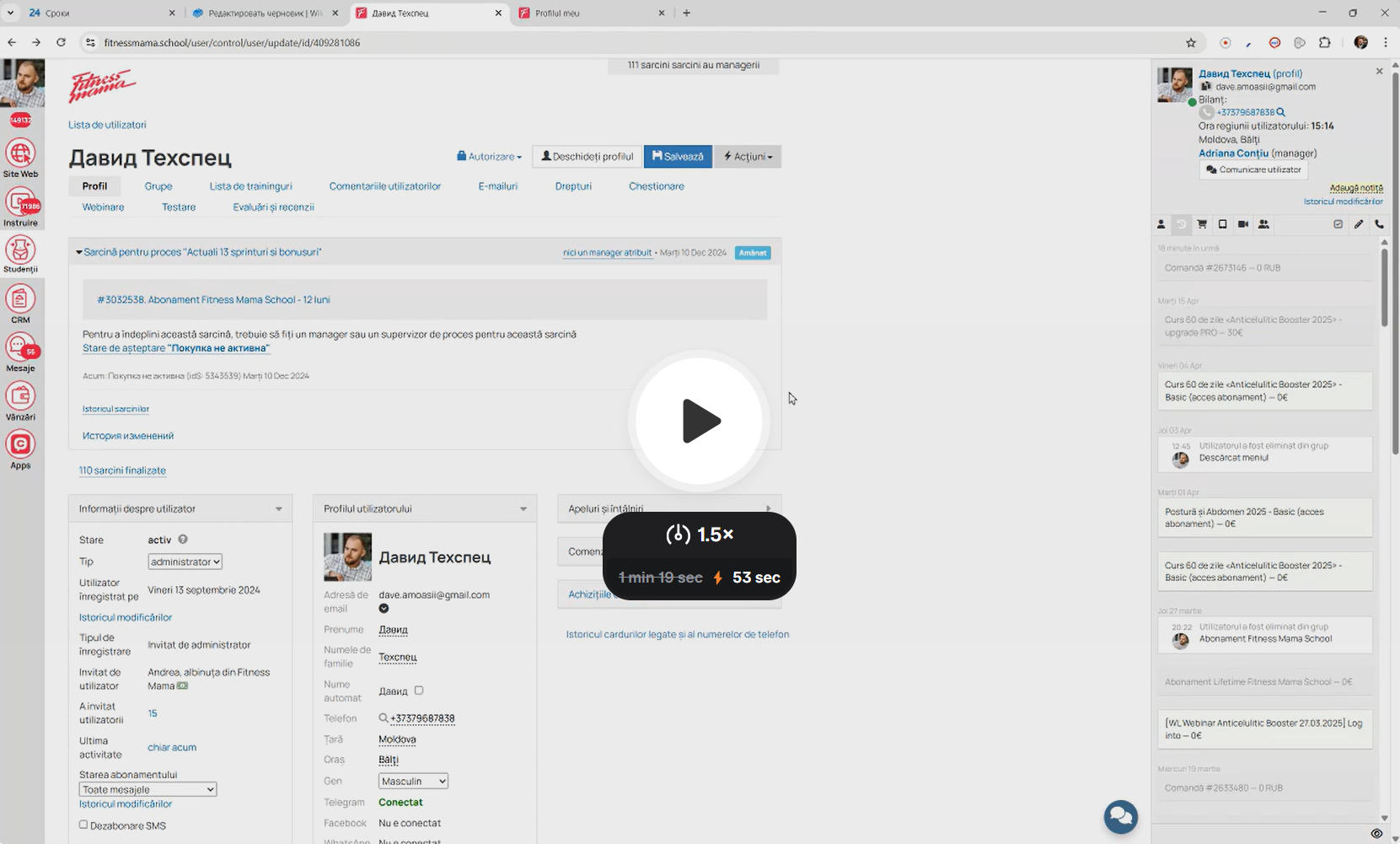Open the Evaluări și recenzii tab

click(x=273, y=207)
